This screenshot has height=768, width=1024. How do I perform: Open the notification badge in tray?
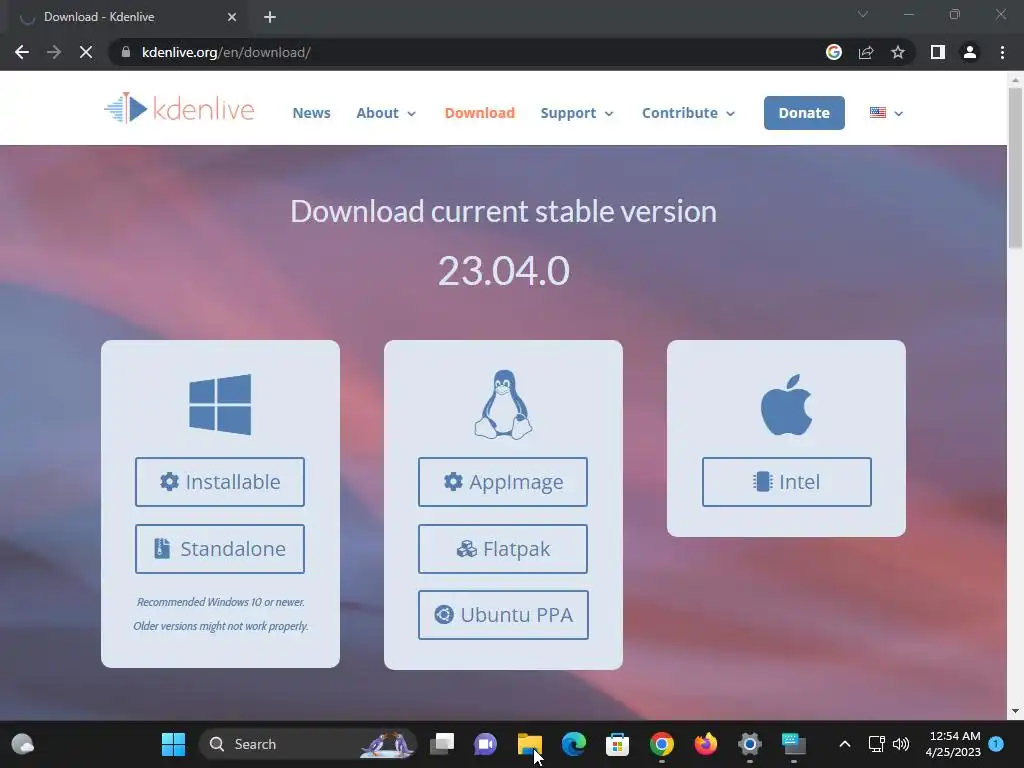pos(997,744)
